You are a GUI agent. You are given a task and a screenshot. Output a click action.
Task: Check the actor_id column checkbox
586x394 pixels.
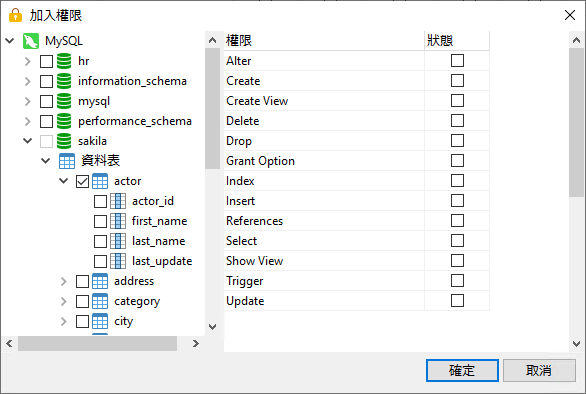point(100,201)
